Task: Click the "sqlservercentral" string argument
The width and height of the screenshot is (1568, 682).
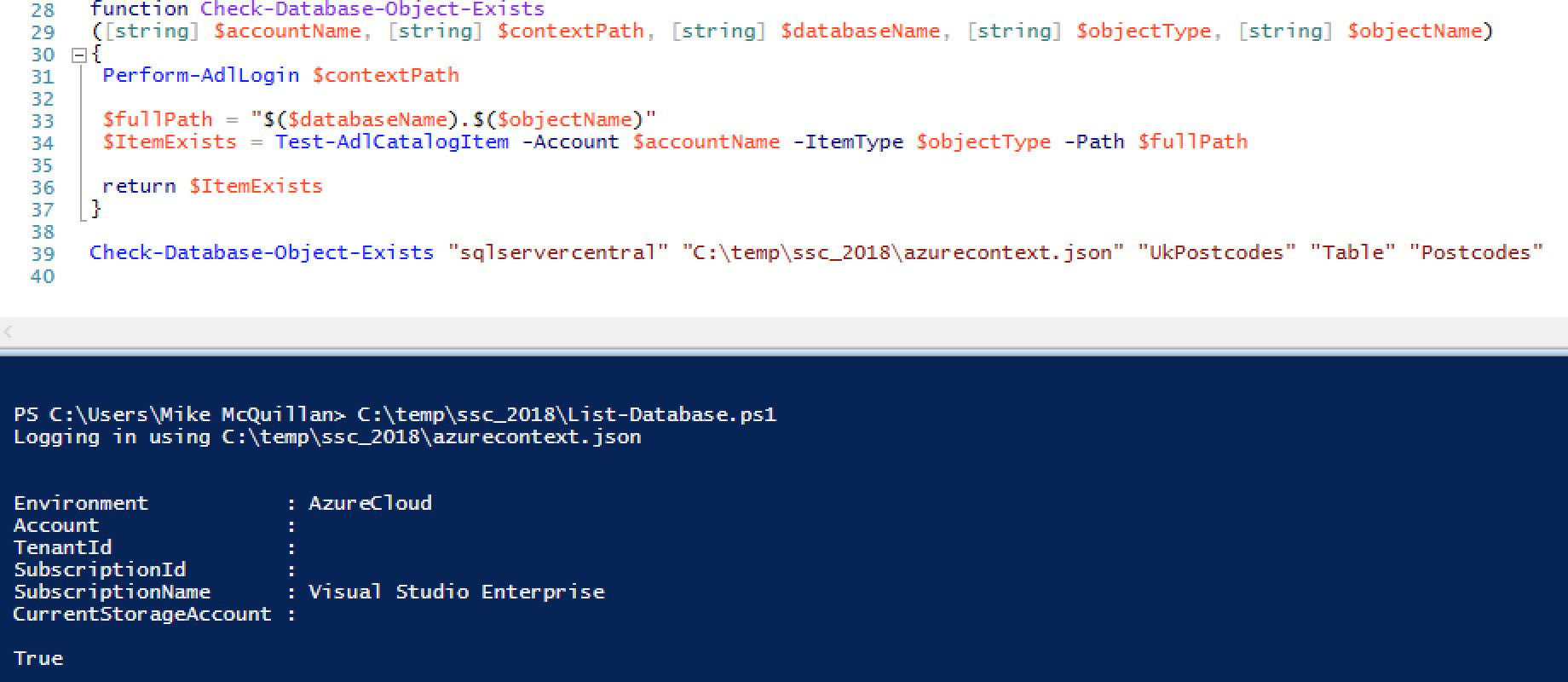Action: 558,252
